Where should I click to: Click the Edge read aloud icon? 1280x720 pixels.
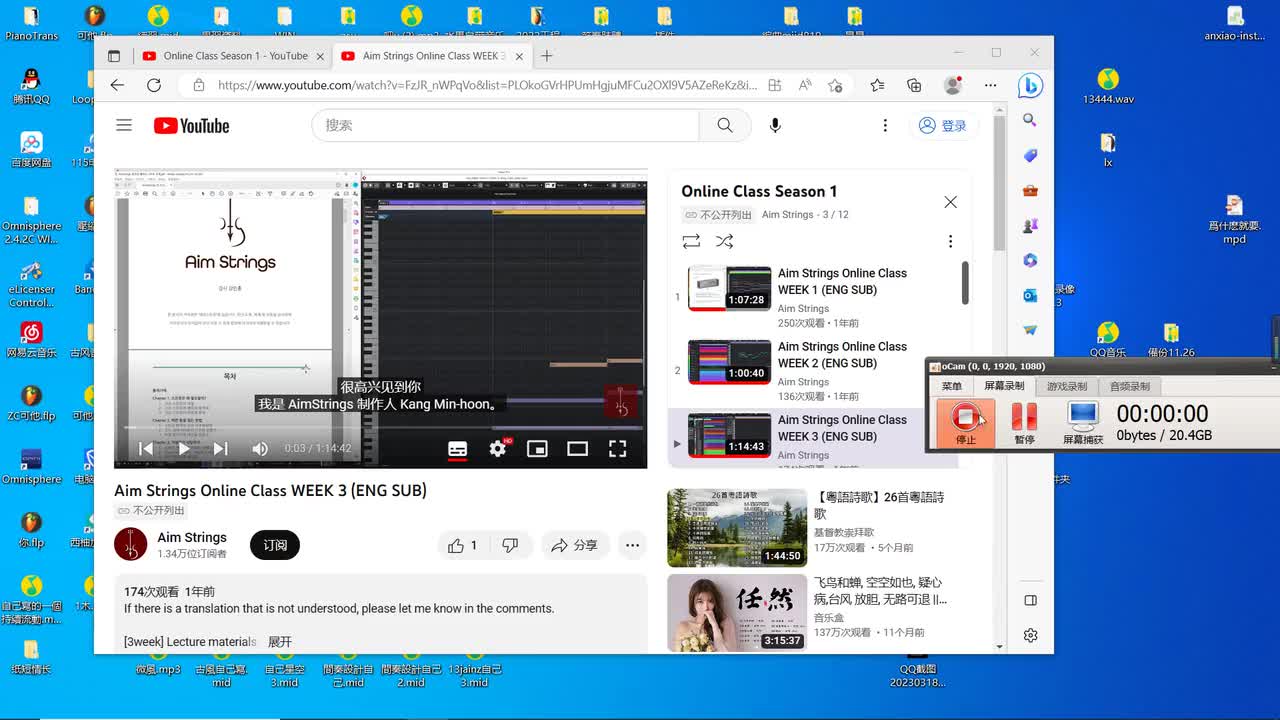point(805,85)
